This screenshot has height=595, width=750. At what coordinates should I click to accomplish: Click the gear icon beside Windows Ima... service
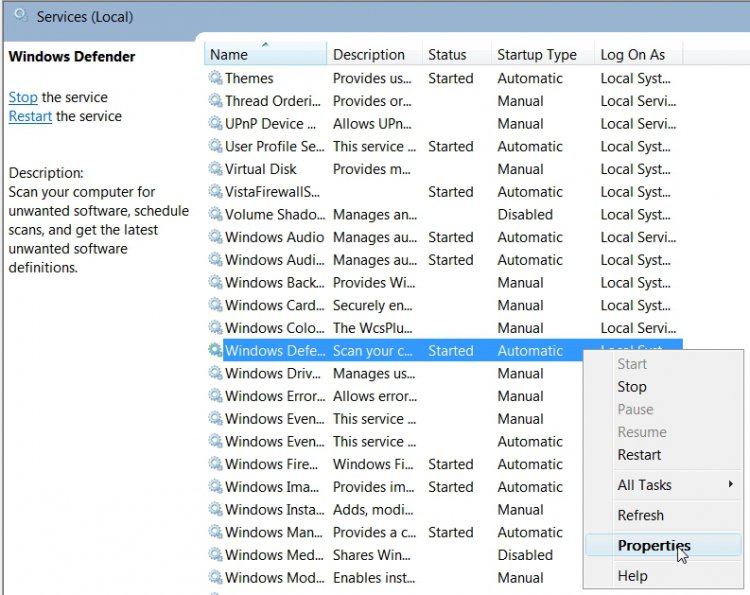[215, 486]
